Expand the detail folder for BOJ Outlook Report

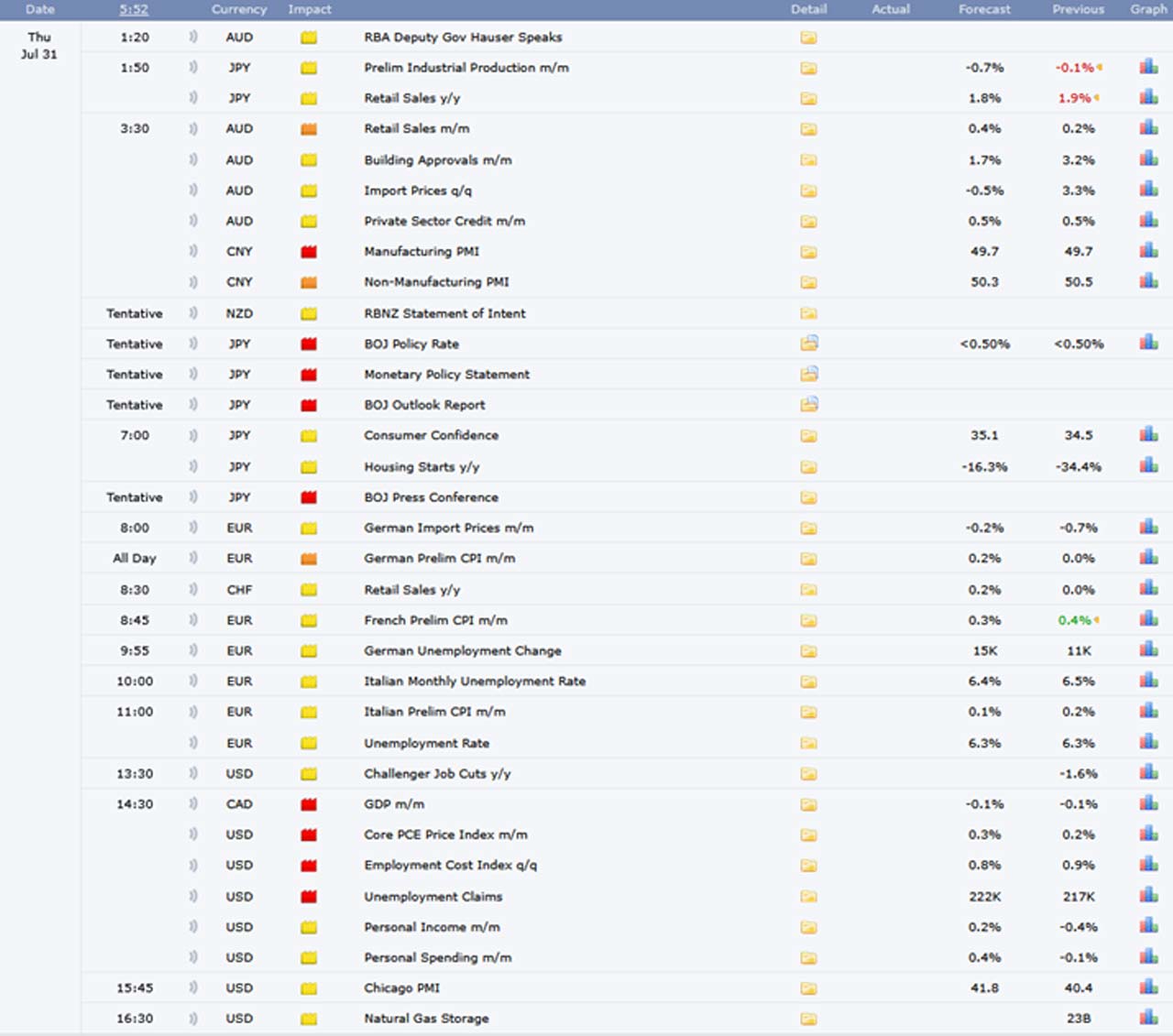point(808,404)
